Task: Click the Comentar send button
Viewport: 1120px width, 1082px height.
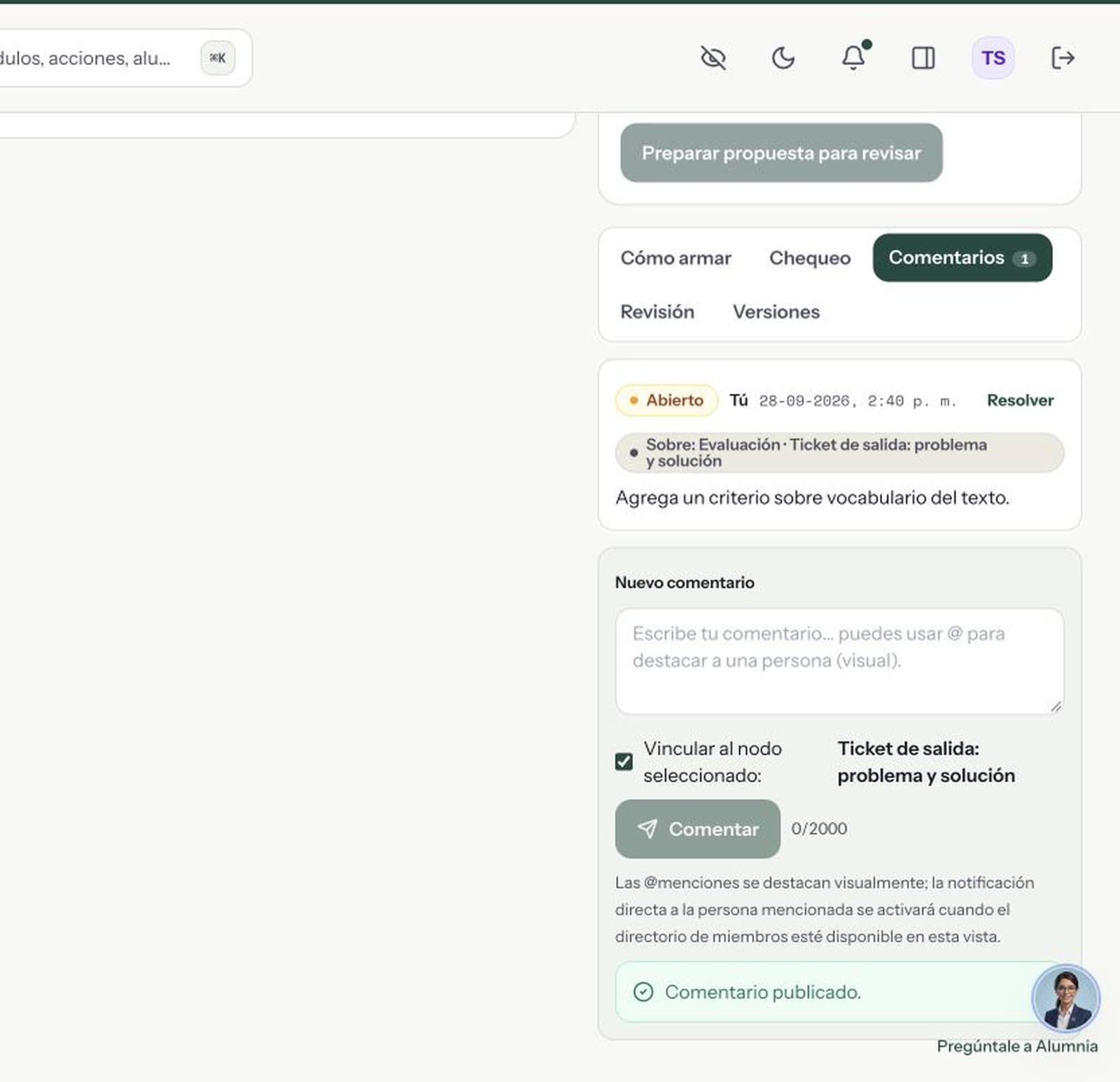Action: click(x=697, y=829)
